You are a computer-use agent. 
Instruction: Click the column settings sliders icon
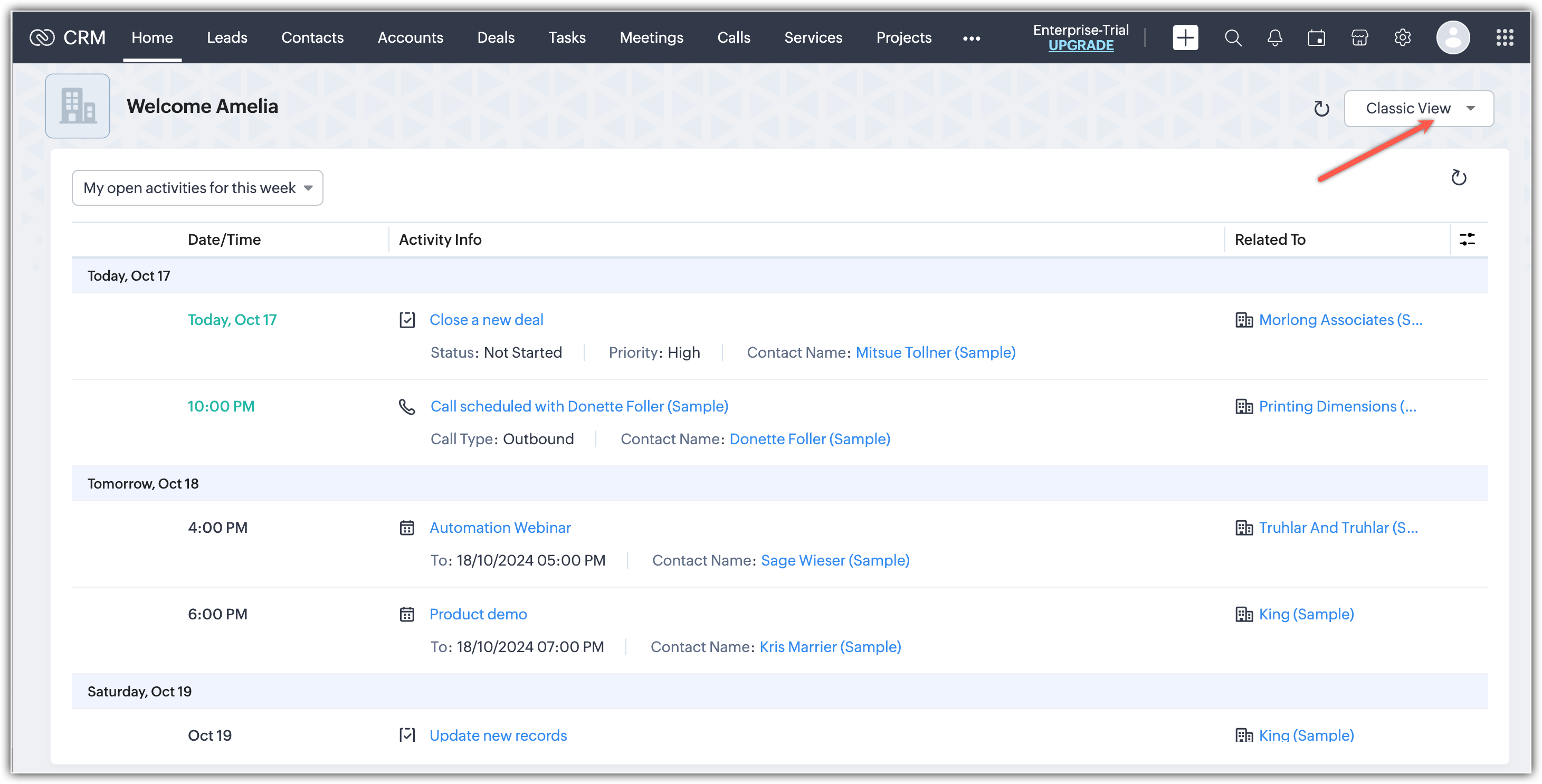point(1467,240)
